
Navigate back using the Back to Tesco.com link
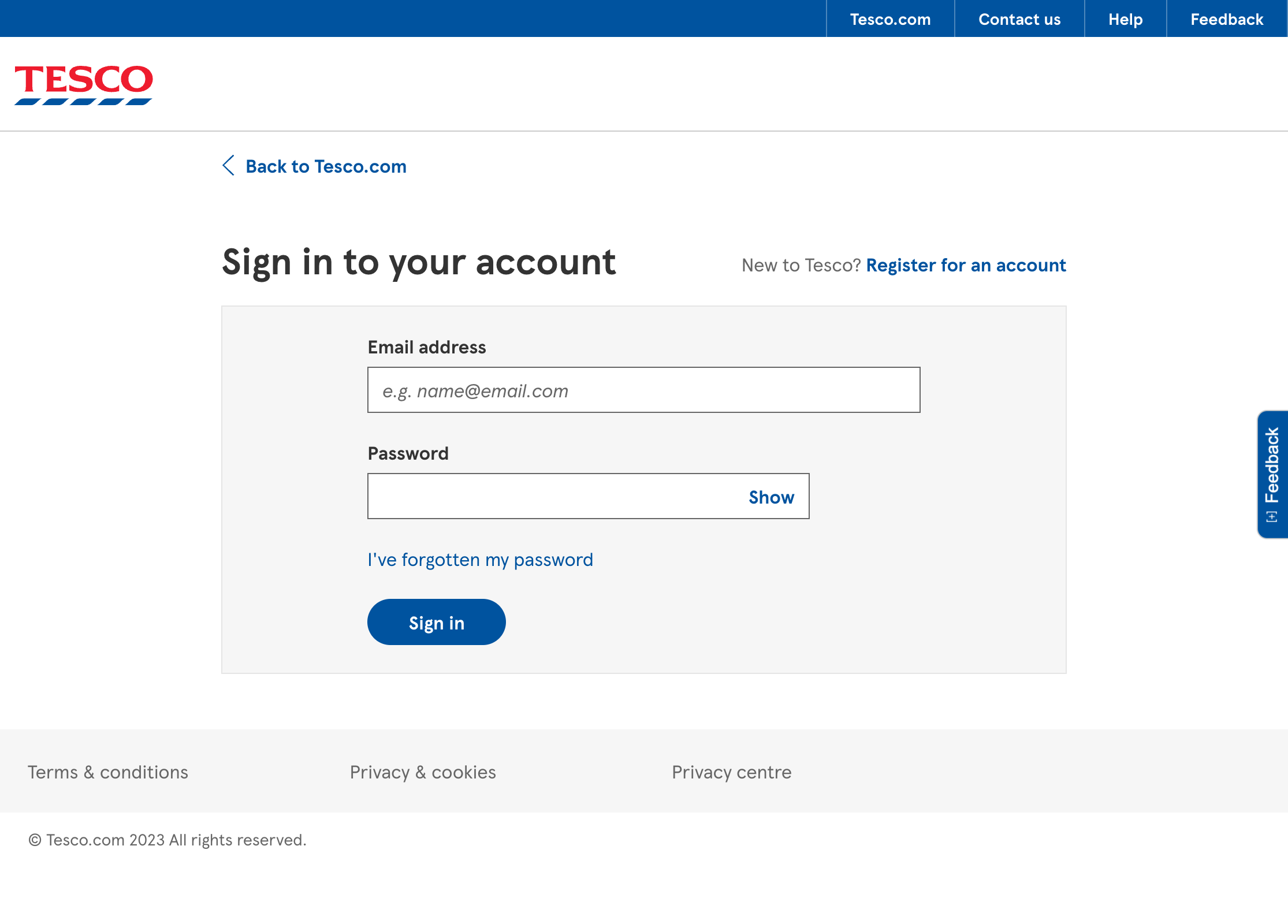(326, 166)
